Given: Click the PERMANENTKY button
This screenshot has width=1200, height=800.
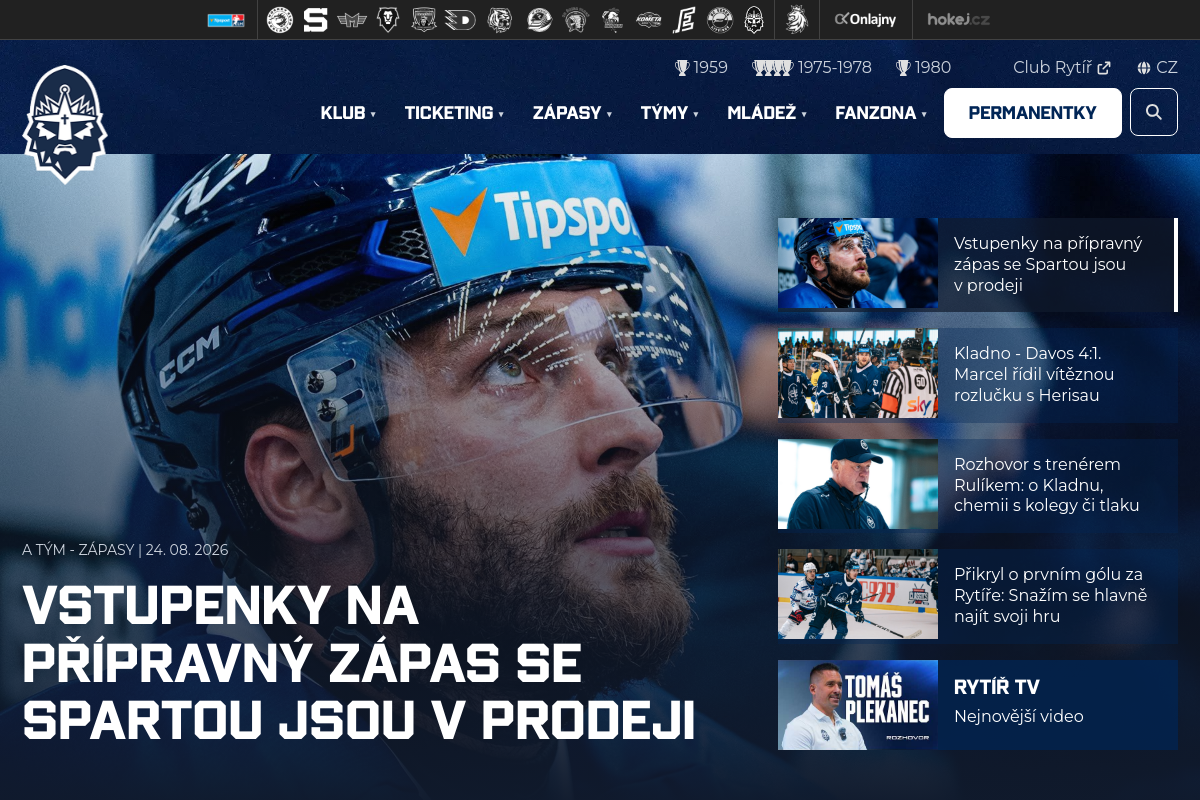Looking at the screenshot, I should pos(1033,113).
